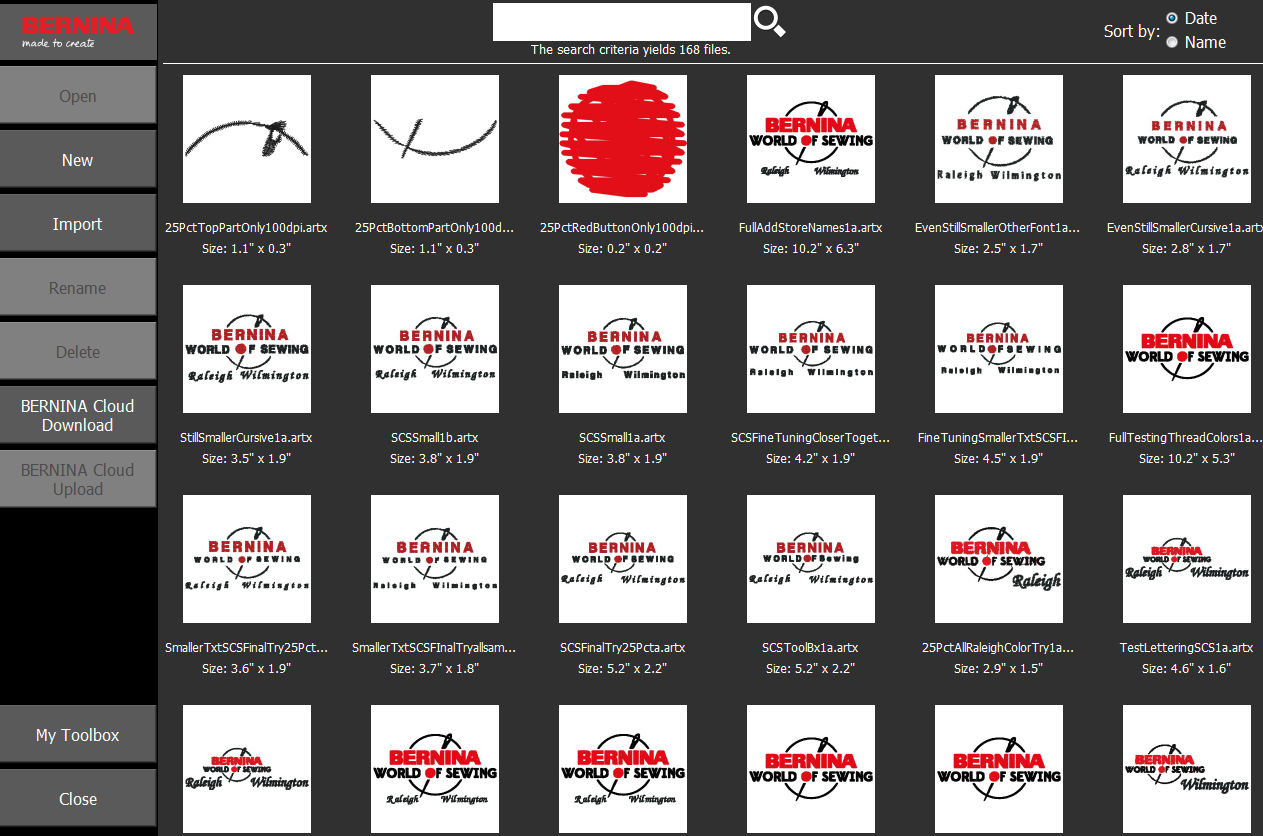Select 25PctBottomPartOnly100d... thumbnail
Image resolution: width=1263 pixels, height=836 pixels.
coord(435,139)
